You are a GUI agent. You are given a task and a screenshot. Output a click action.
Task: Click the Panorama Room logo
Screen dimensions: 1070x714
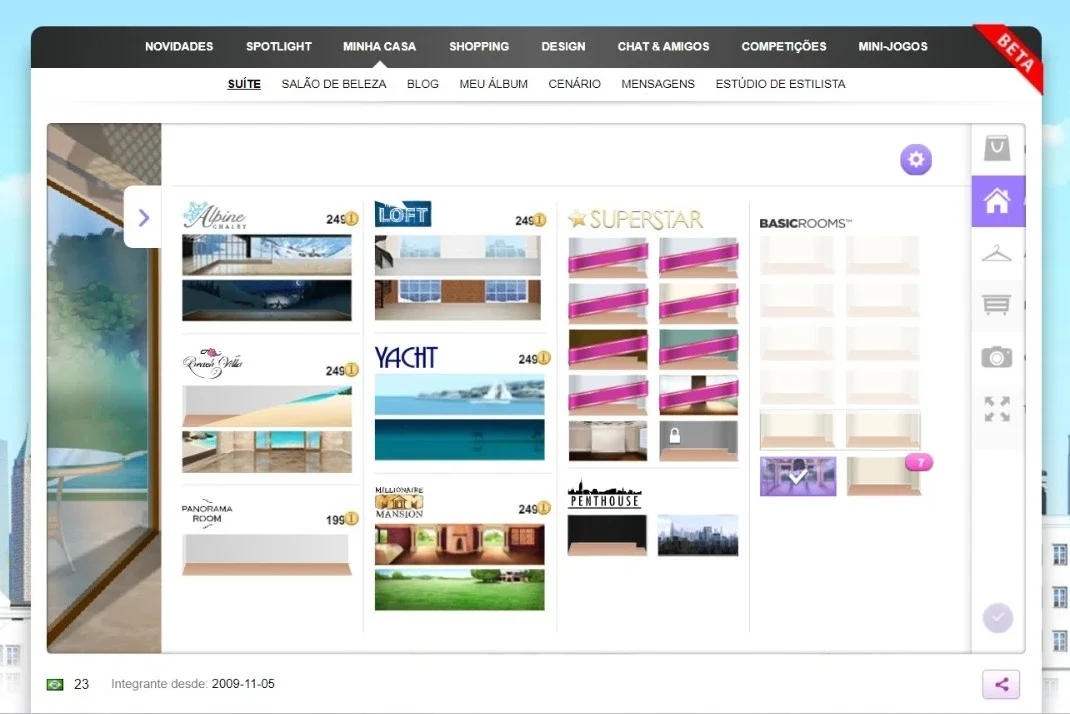(207, 514)
